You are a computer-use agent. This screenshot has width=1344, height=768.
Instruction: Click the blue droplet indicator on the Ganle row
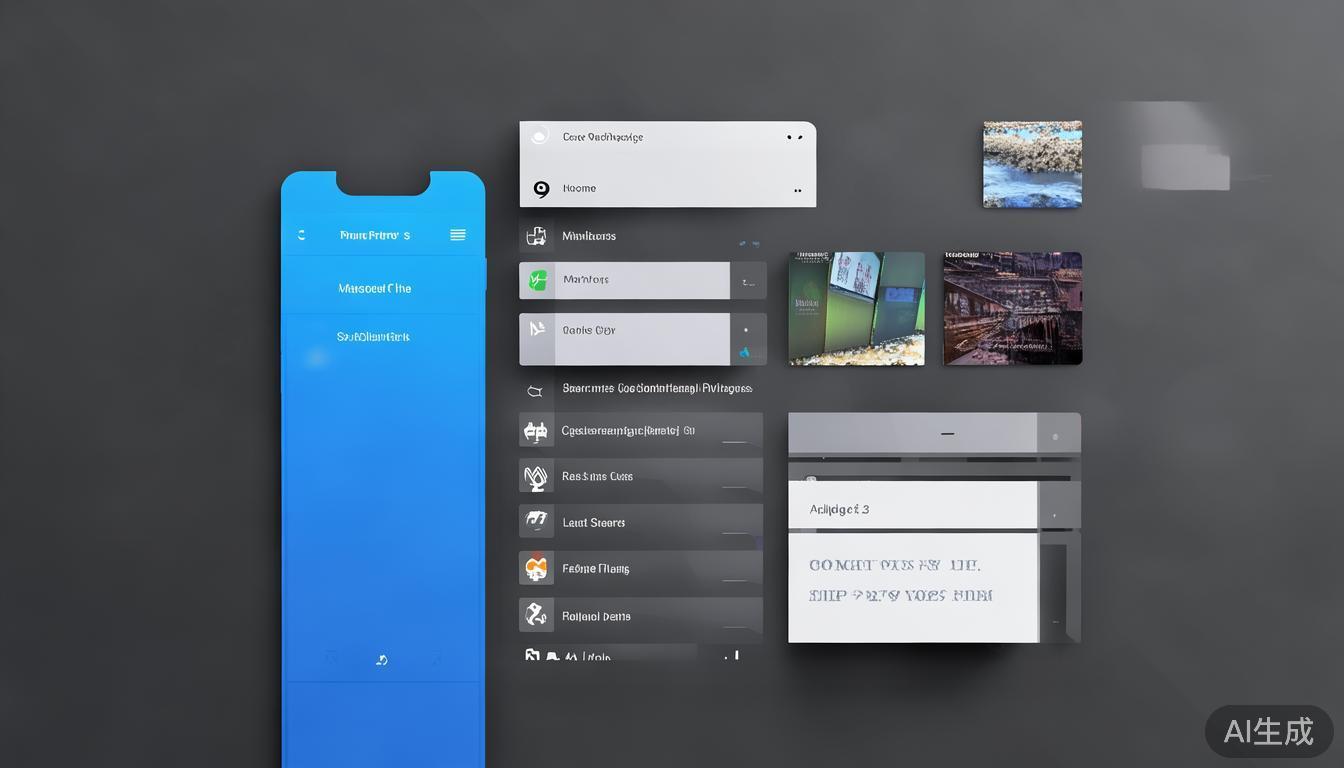click(x=745, y=352)
